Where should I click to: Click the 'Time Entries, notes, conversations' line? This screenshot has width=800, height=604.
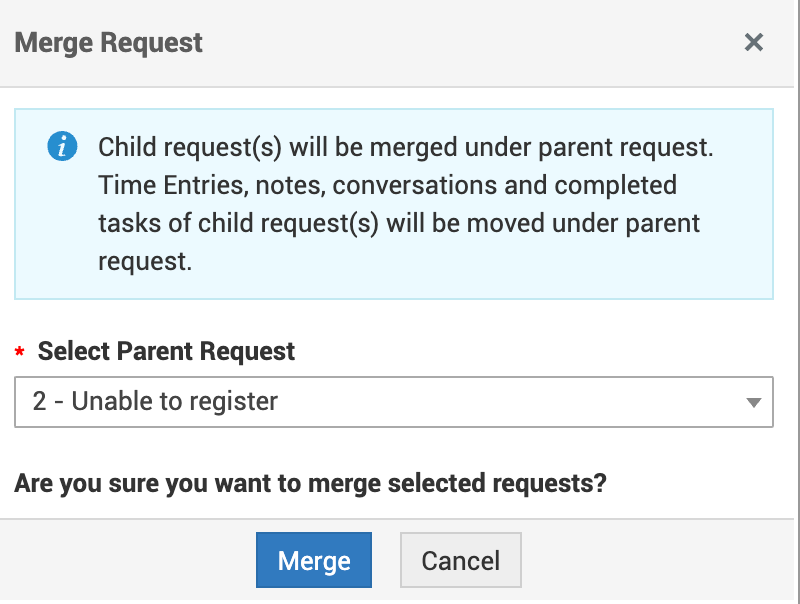[x=387, y=186]
